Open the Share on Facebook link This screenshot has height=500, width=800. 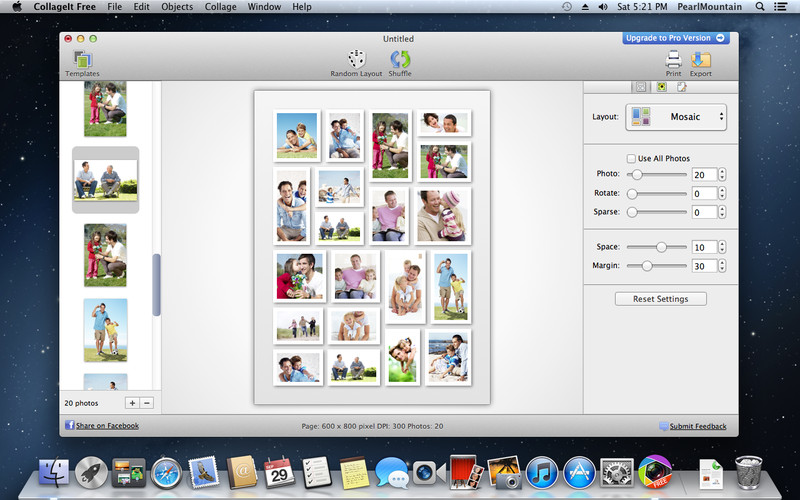click(x=107, y=426)
